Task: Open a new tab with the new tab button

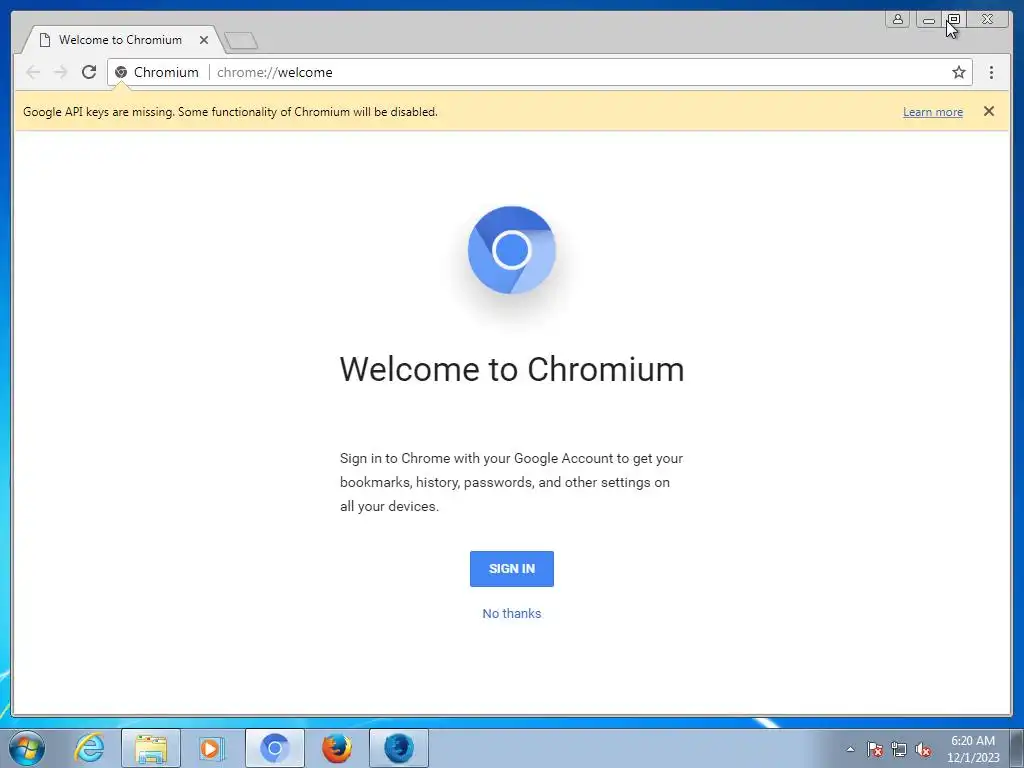Action: (x=241, y=40)
